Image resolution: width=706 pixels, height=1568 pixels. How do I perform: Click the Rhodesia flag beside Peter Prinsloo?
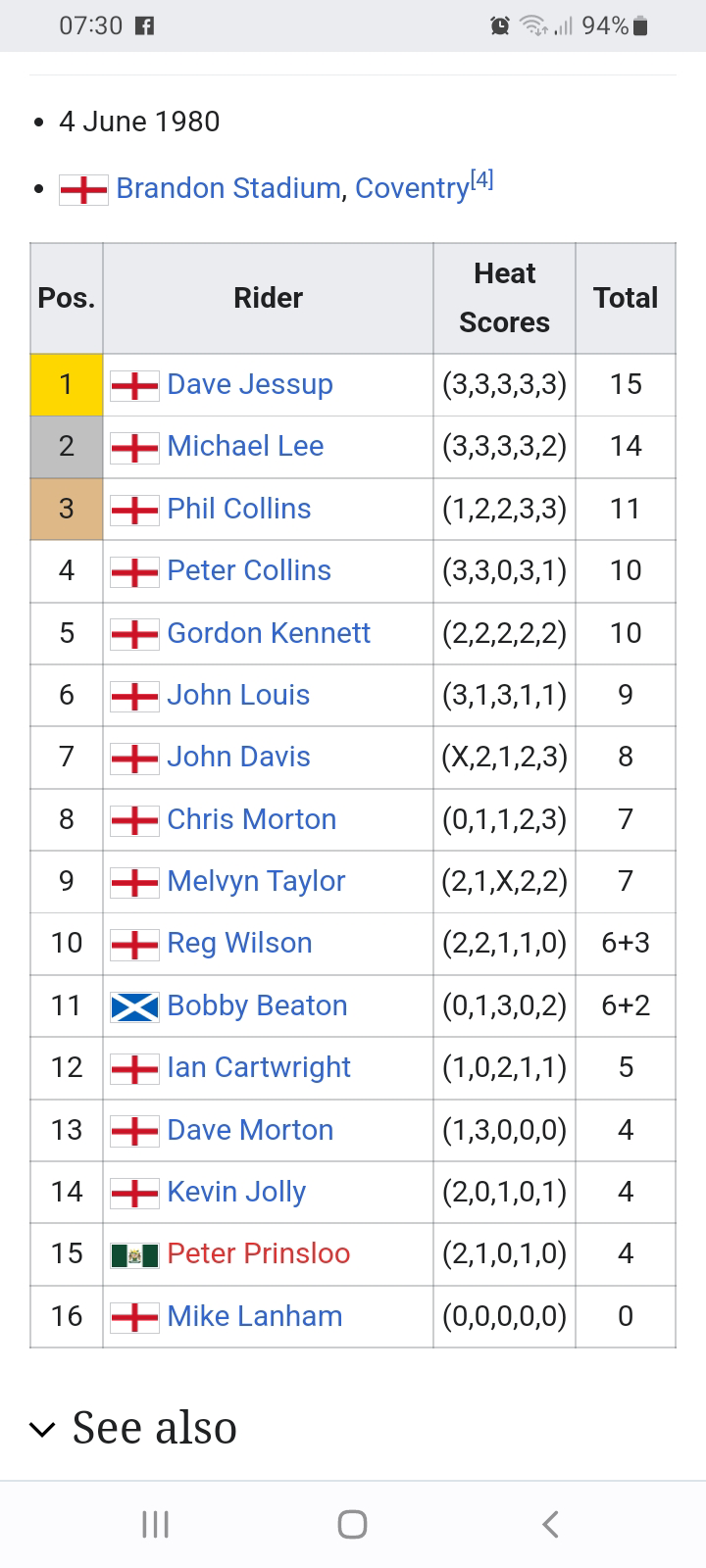point(134,1254)
